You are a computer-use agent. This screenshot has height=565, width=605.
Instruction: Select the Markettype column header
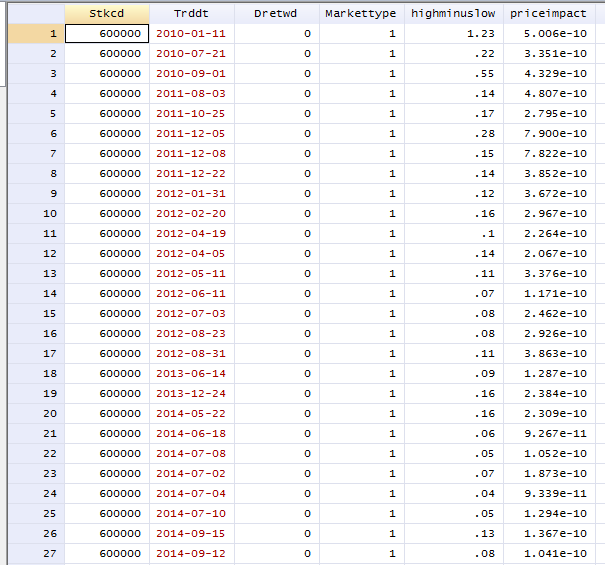(362, 14)
